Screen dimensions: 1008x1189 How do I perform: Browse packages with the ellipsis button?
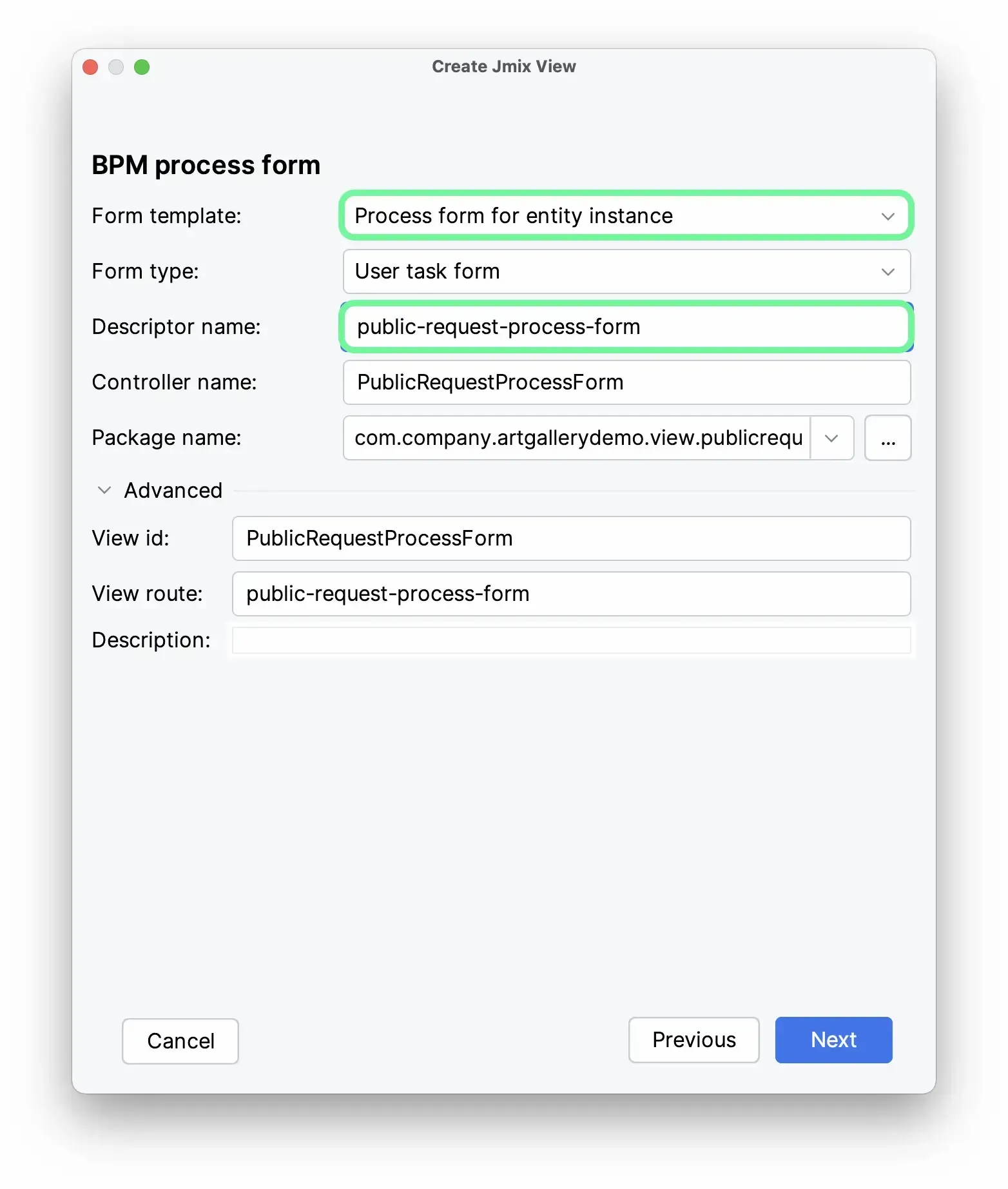coord(887,438)
